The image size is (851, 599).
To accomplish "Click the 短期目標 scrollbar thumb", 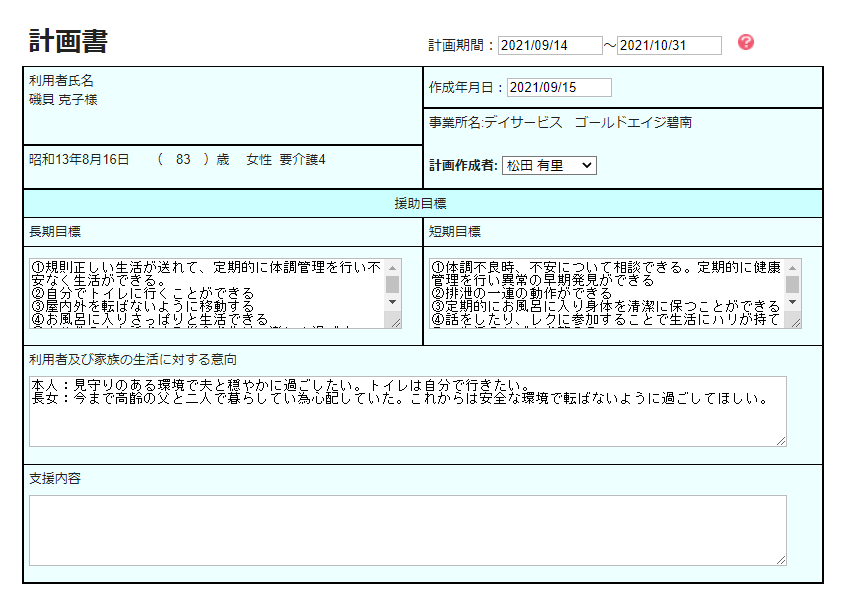I will [793, 283].
